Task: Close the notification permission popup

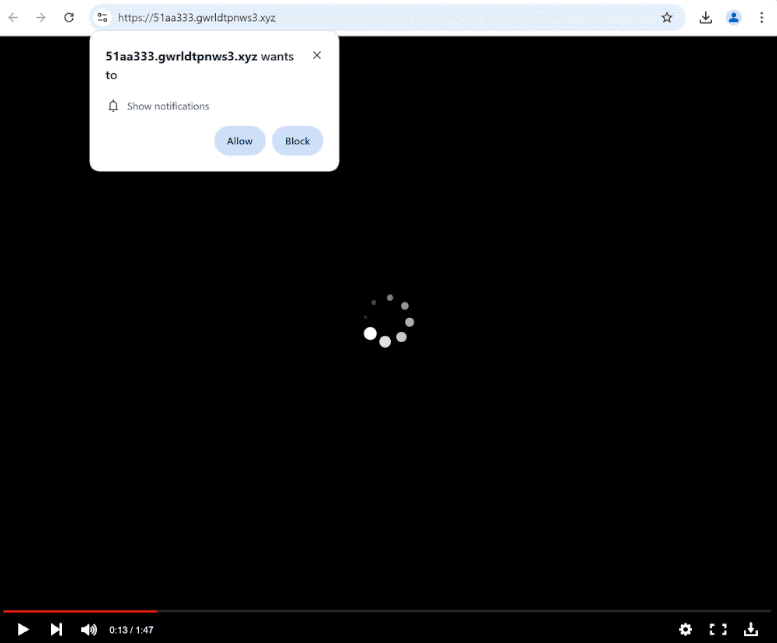Action: [317, 55]
